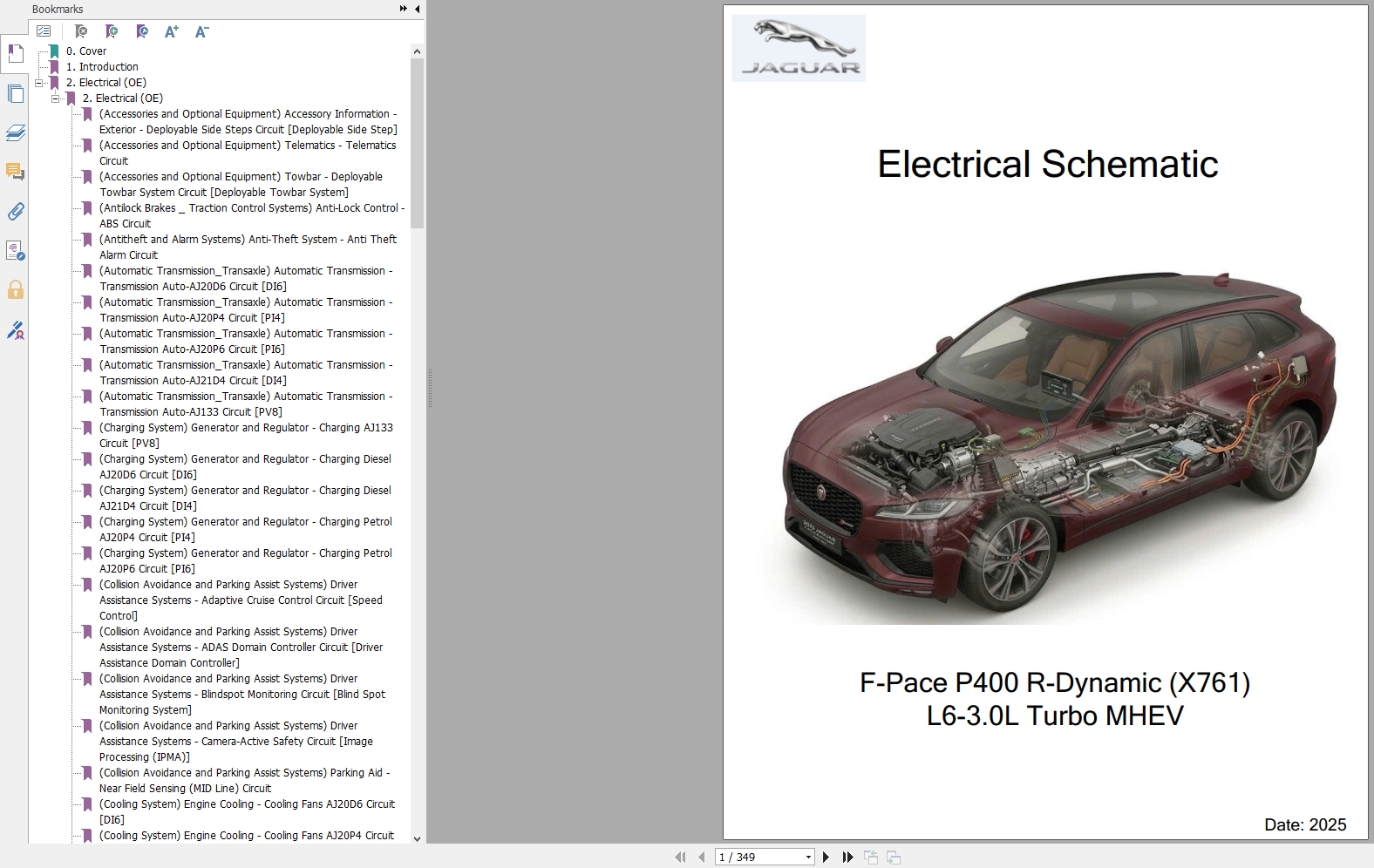1374x868 pixels.
Task: Open Deployable Towbar System Circuit bookmark
Action: click(241, 185)
